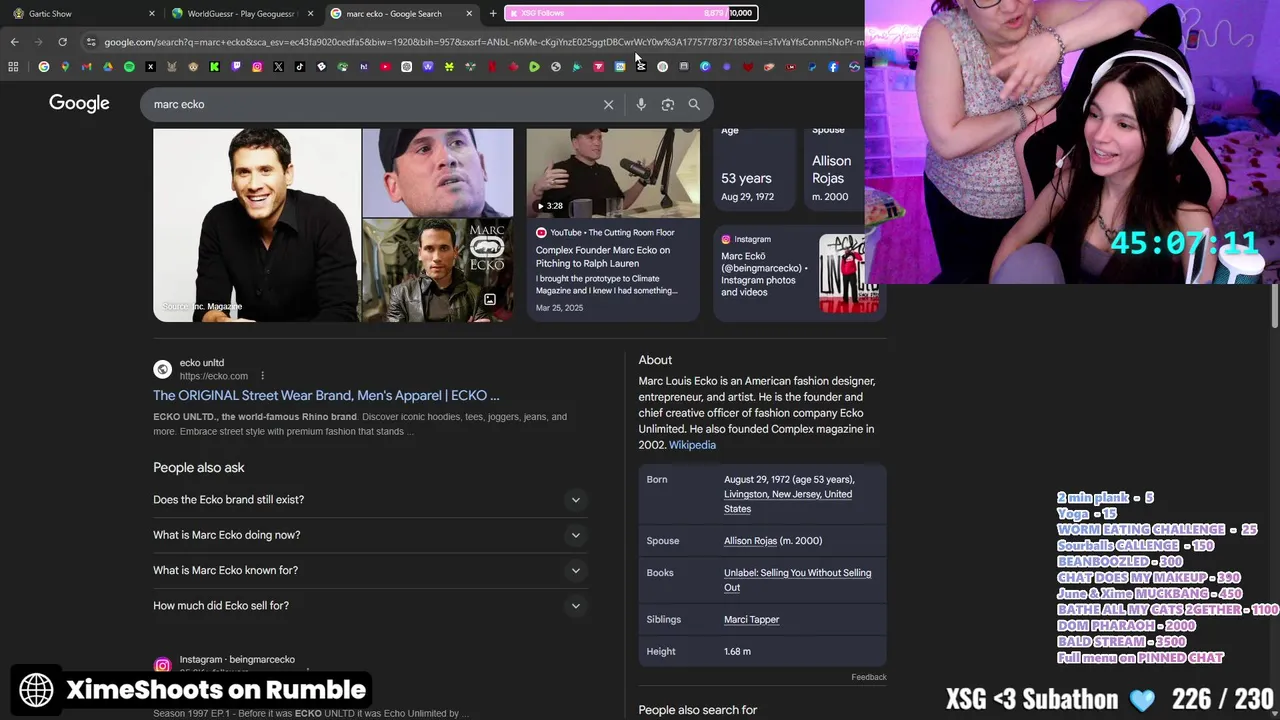Open the Google Drive bookmark
Screen dimensions: 1280x720
coord(107,67)
